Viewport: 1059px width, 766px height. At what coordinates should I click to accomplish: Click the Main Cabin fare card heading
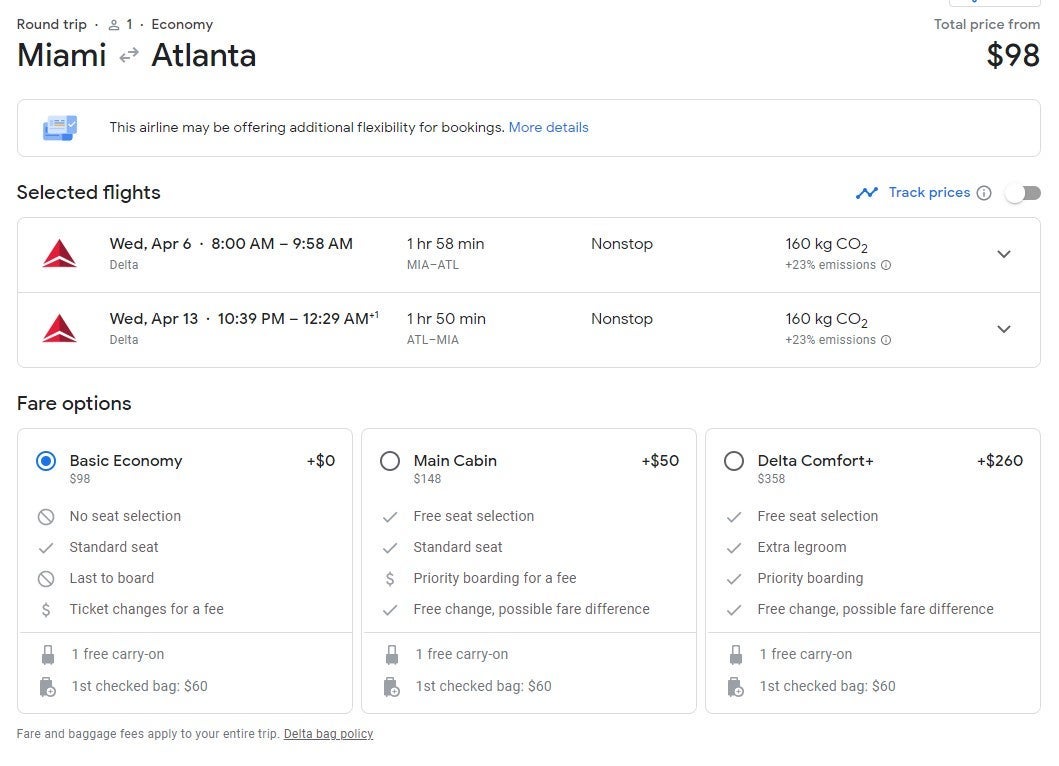pyautogui.click(x=455, y=461)
